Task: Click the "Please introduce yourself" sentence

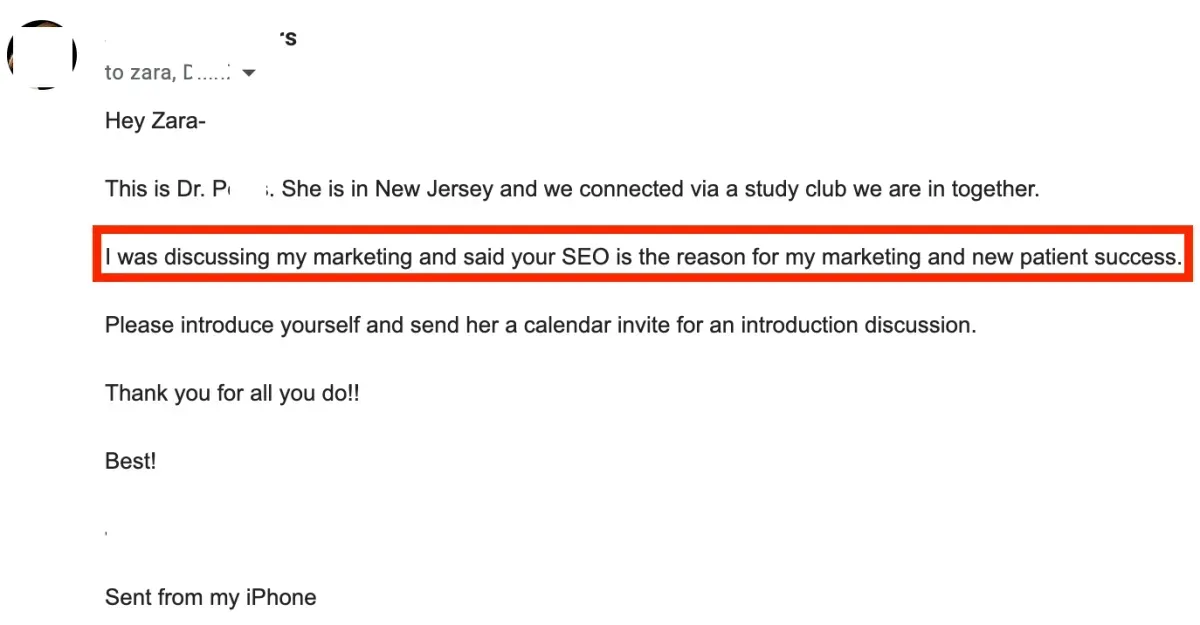Action: [x=540, y=325]
